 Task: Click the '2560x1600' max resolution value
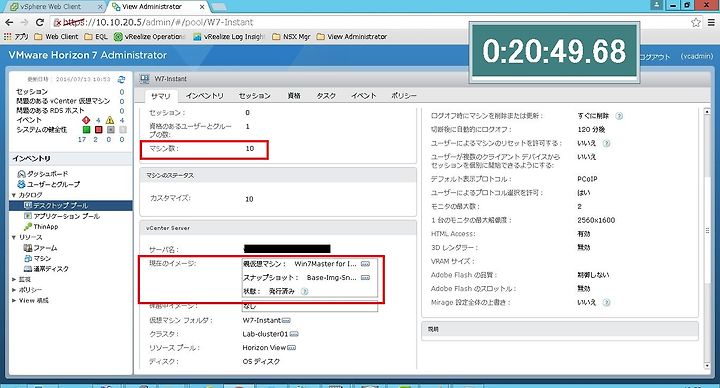click(x=596, y=220)
